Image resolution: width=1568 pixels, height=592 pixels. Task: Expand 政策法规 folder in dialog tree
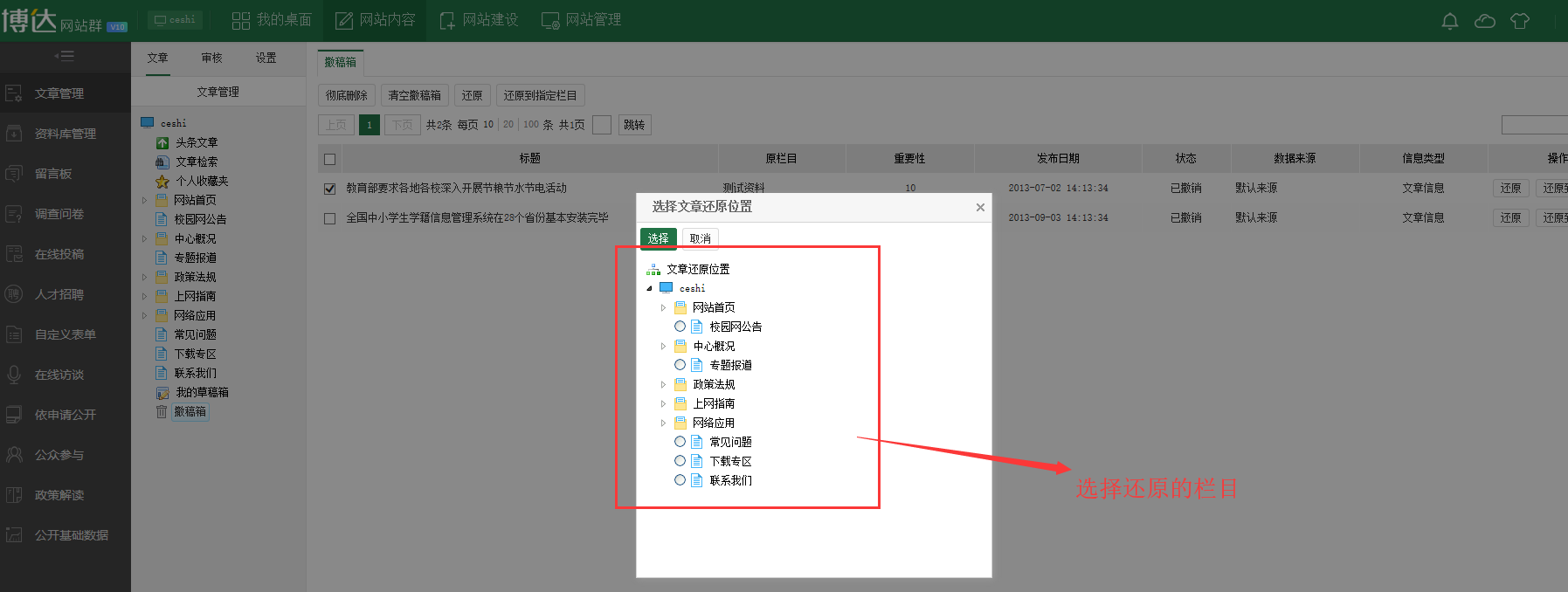click(x=663, y=384)
